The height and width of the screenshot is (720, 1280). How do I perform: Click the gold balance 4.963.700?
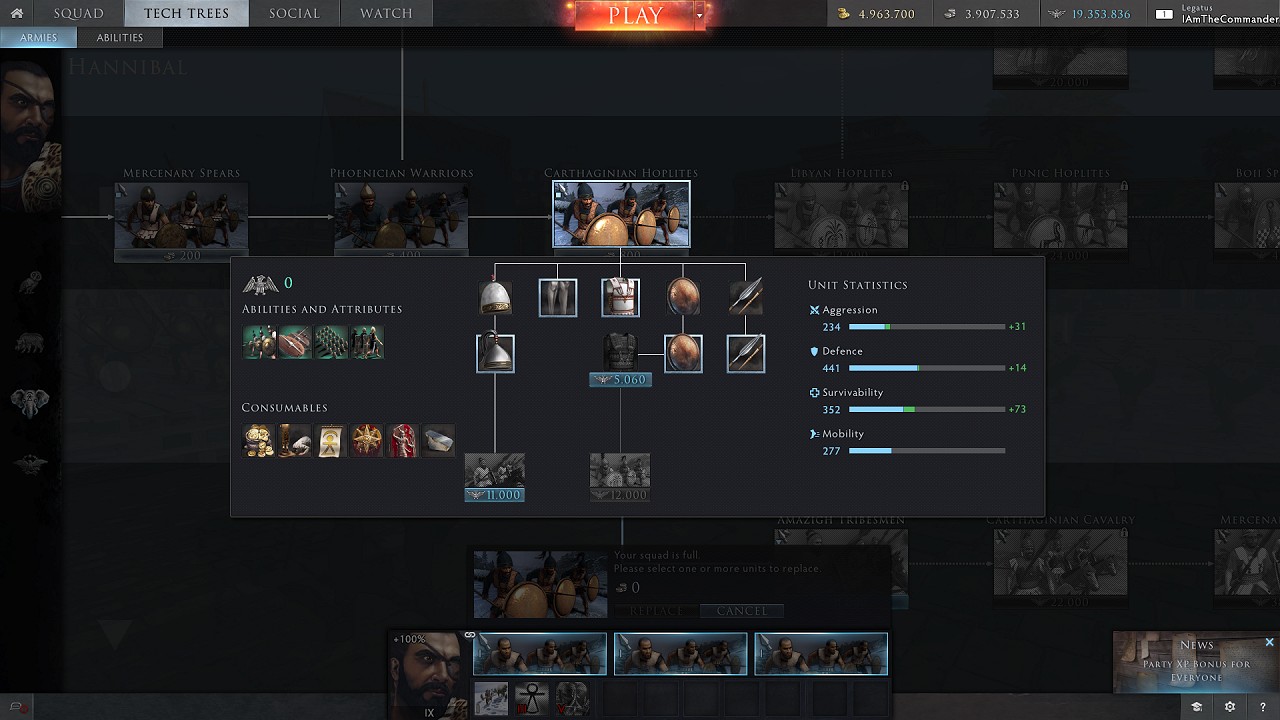click(877, 14)
